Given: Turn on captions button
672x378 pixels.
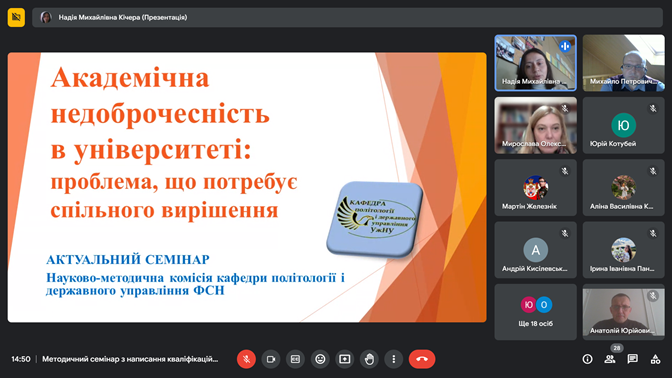Looking at the screenshot, I should (295, 359).
